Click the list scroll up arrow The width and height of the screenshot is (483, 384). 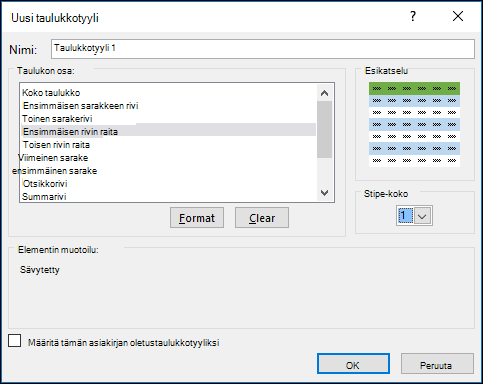pyautogui.click(x=324, y=93)
